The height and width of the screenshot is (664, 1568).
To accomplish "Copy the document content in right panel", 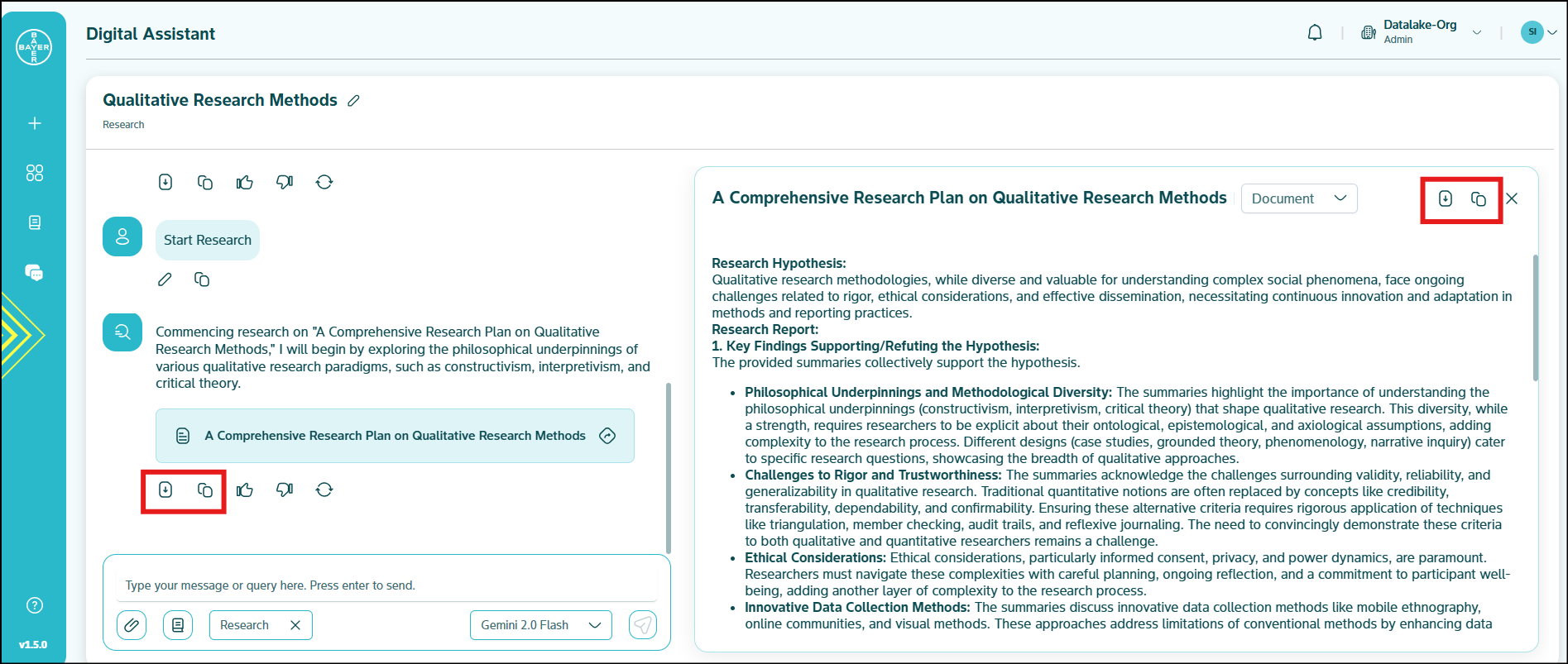I will (x=1478, y=198).
